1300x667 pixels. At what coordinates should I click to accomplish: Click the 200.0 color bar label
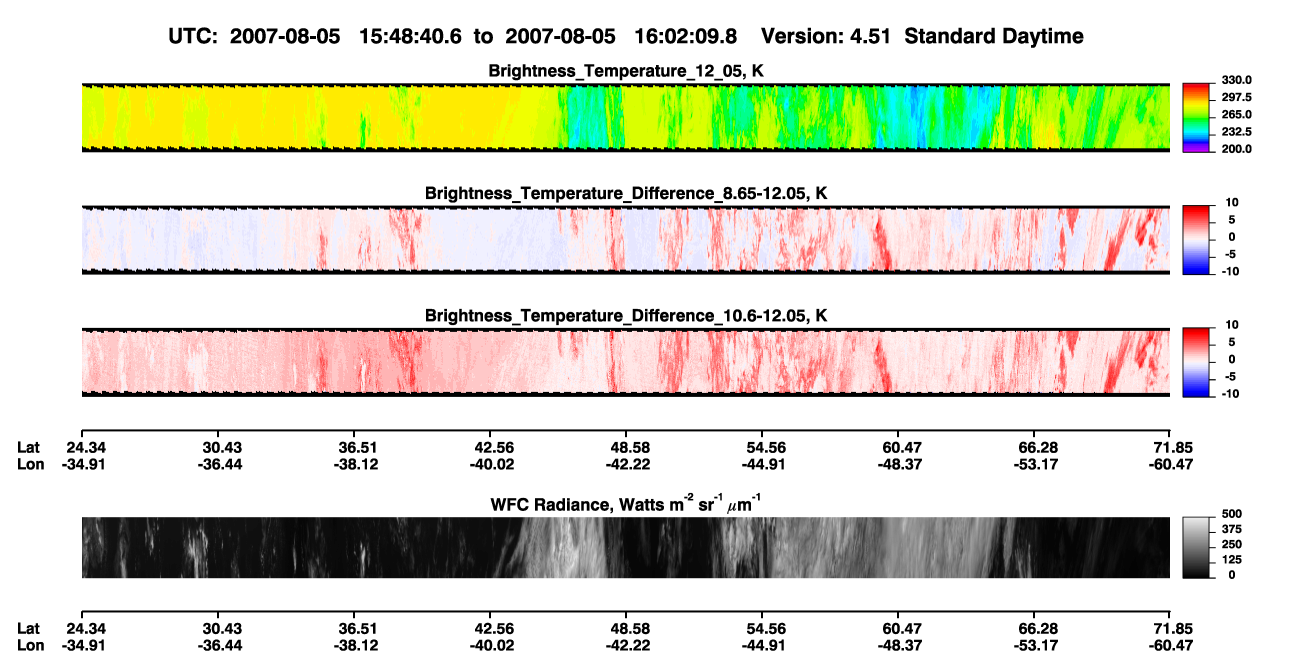[1236, 148]
